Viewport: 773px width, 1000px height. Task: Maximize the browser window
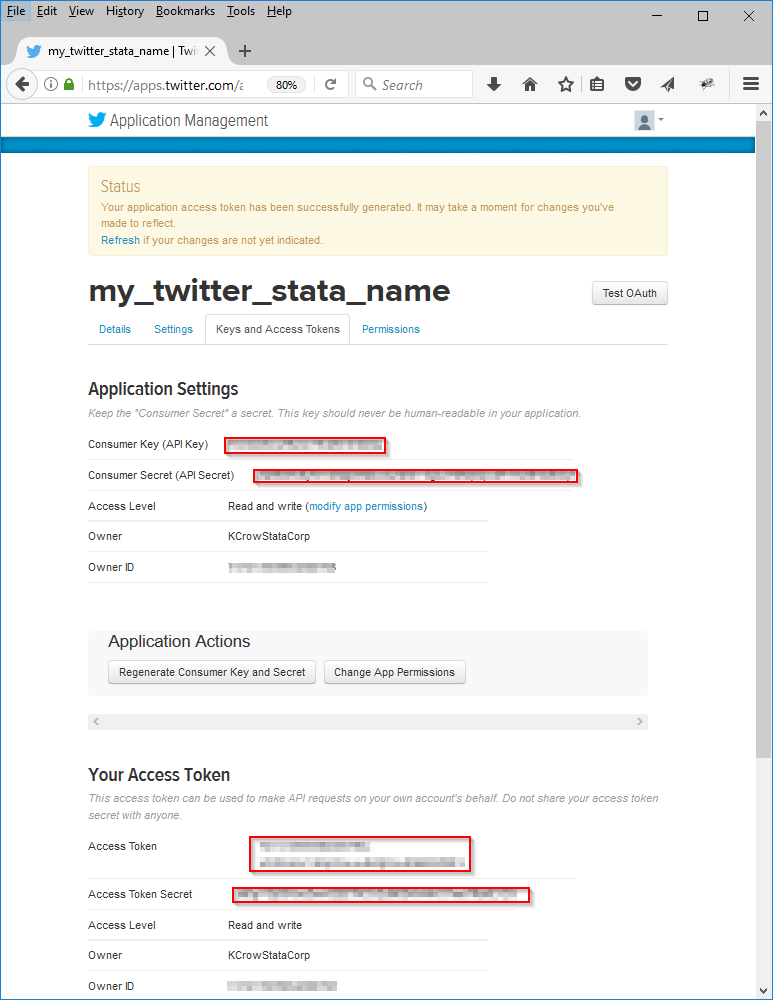pos(703,15)
